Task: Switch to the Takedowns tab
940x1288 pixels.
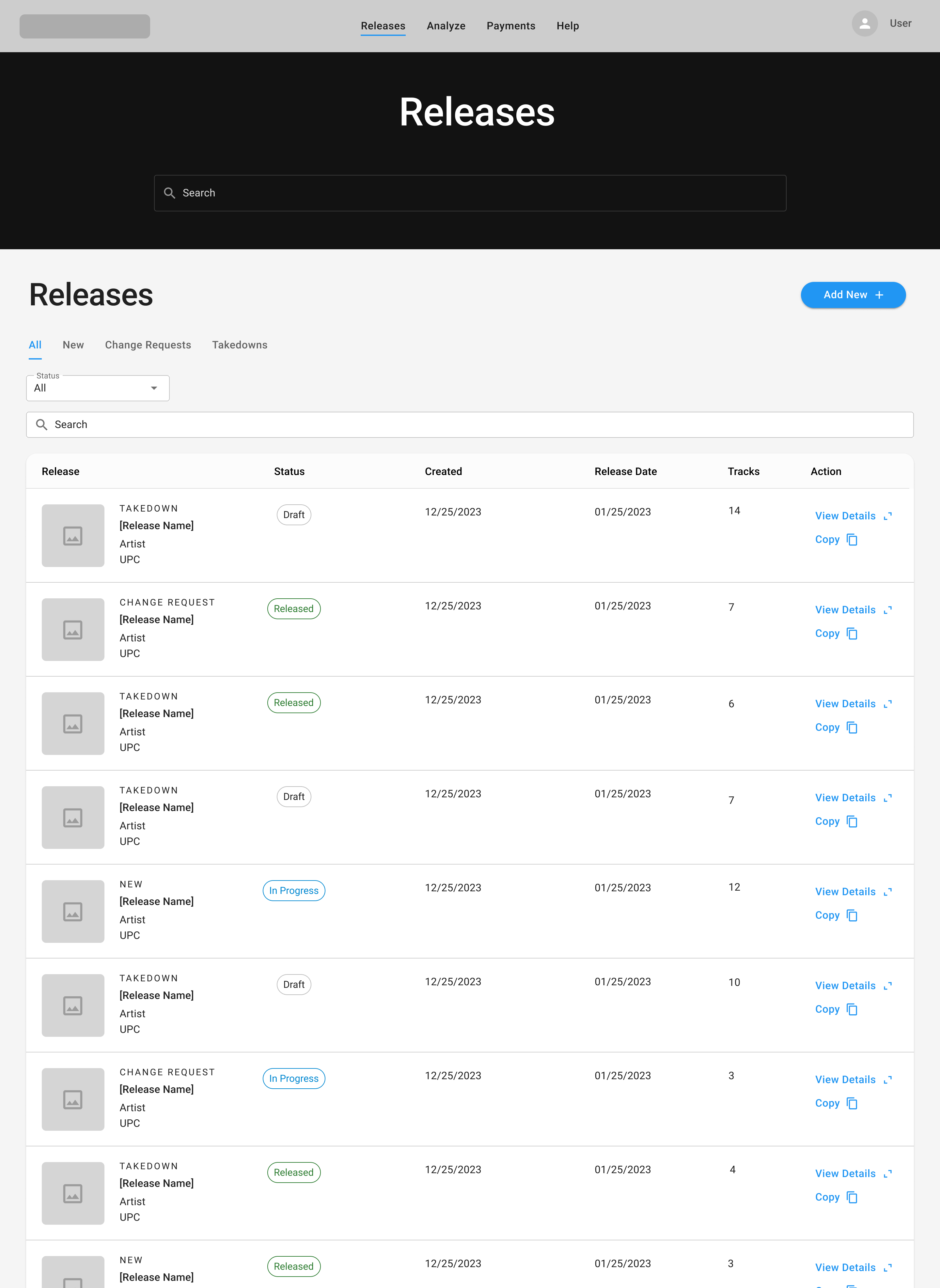Action: pyautogui.click(x=240, y=345)
